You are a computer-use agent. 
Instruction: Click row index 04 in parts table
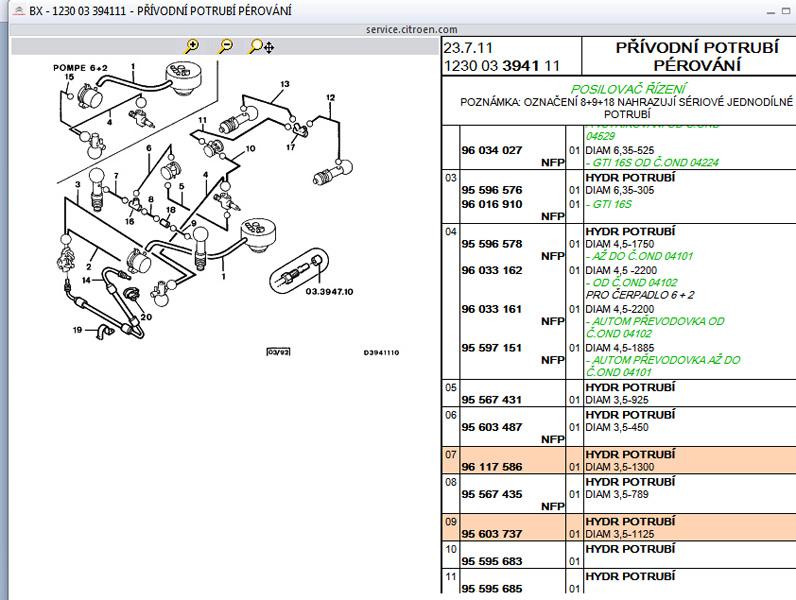(x=451, y=231)
